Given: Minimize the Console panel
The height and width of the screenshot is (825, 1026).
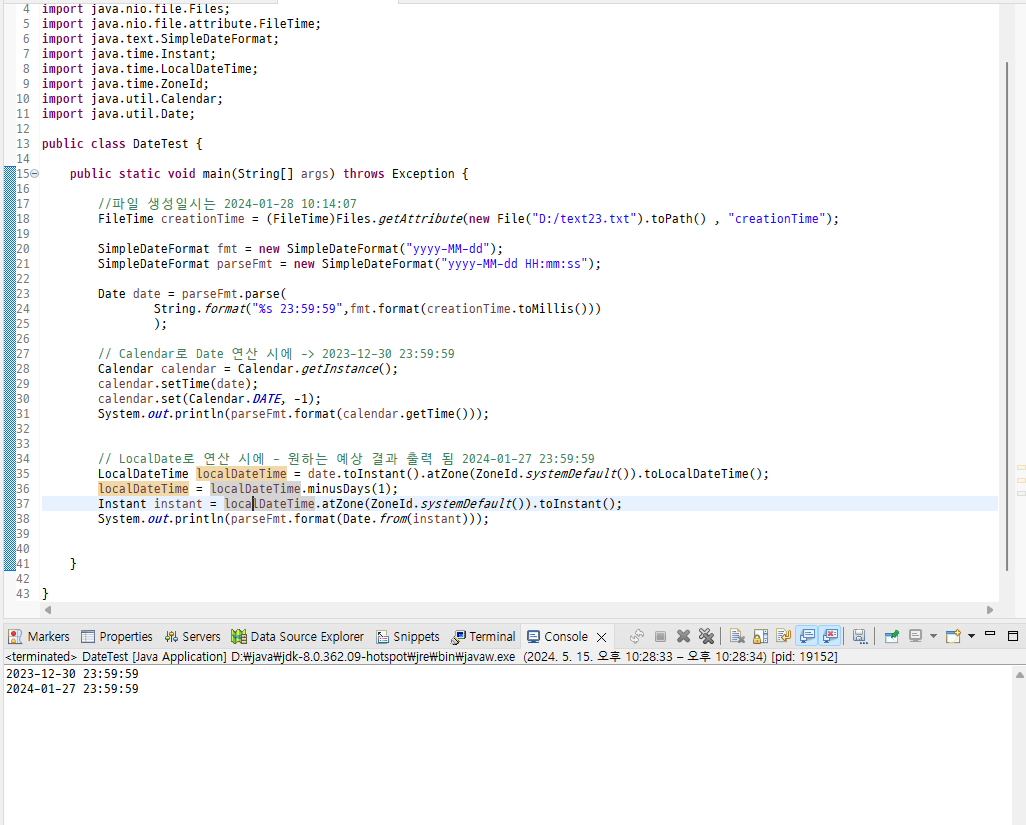Looking at the screenshot, I should 990,635.
